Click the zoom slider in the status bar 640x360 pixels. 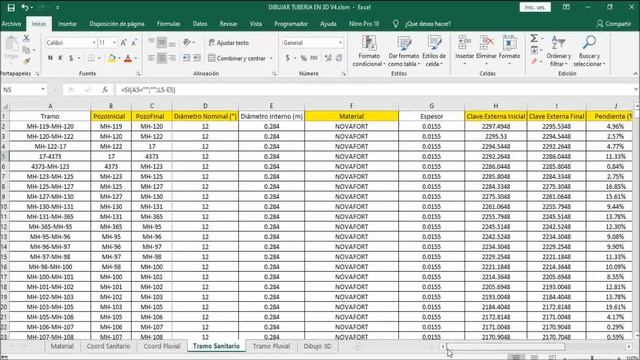(592, 358)
